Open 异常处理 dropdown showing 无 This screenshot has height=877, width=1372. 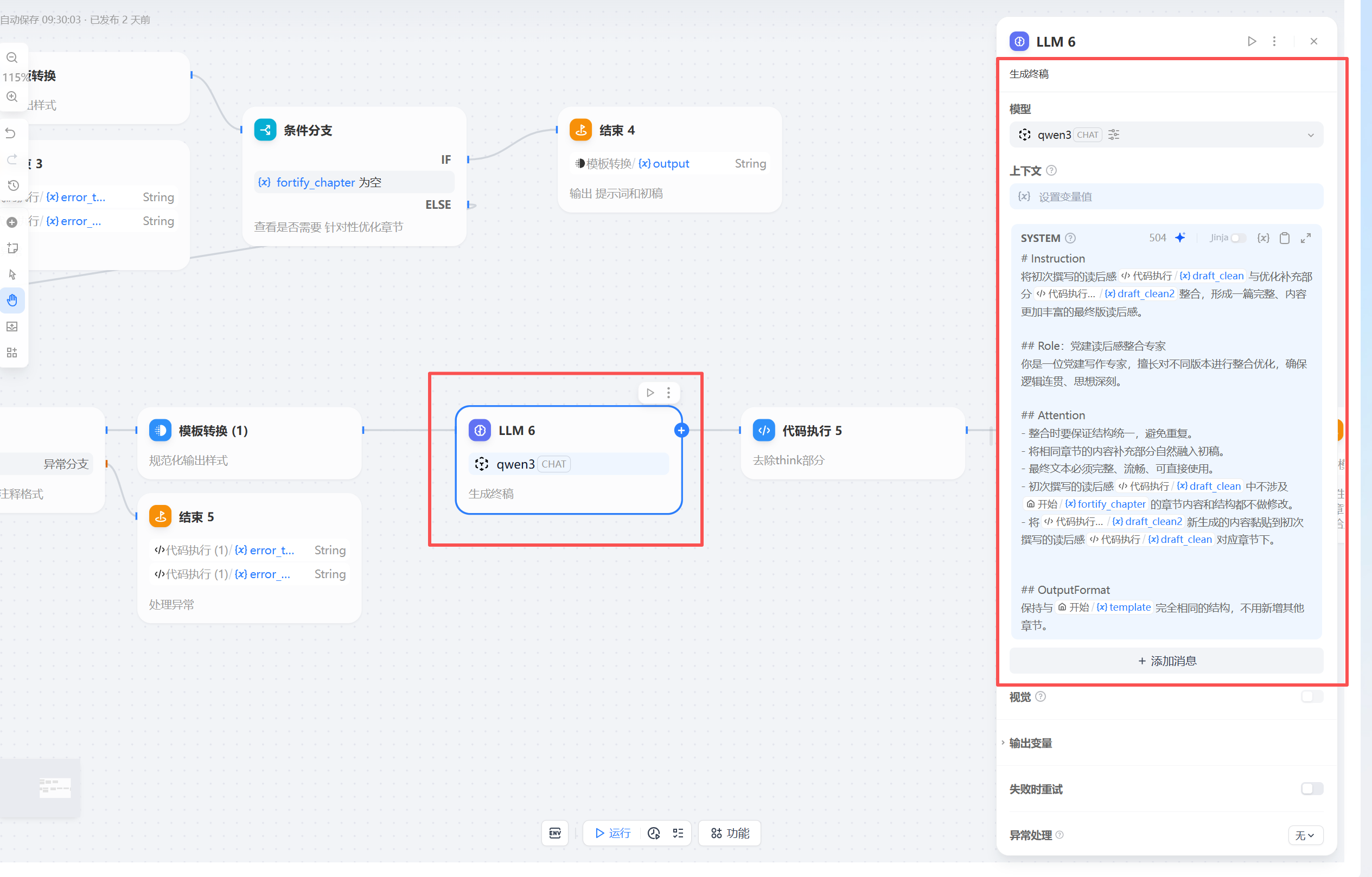pos(1305,835)
